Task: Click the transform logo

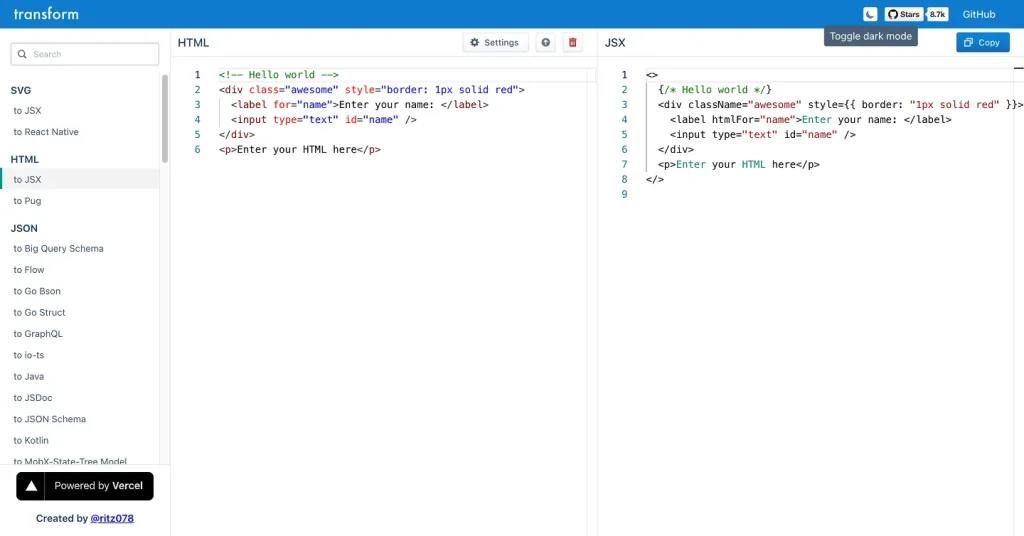Action: [46, 14]
